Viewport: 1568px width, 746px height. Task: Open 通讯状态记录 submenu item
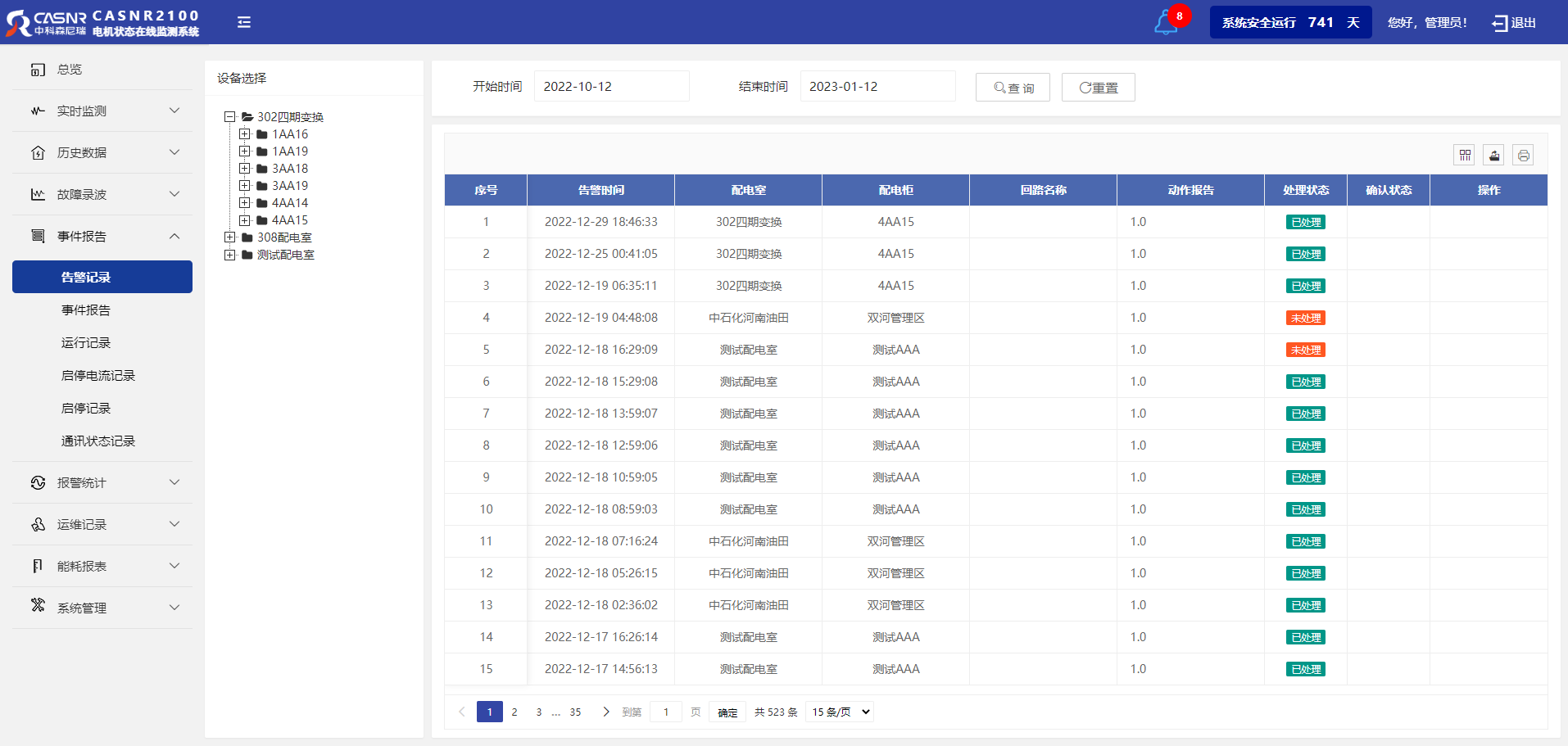(98, 441)
